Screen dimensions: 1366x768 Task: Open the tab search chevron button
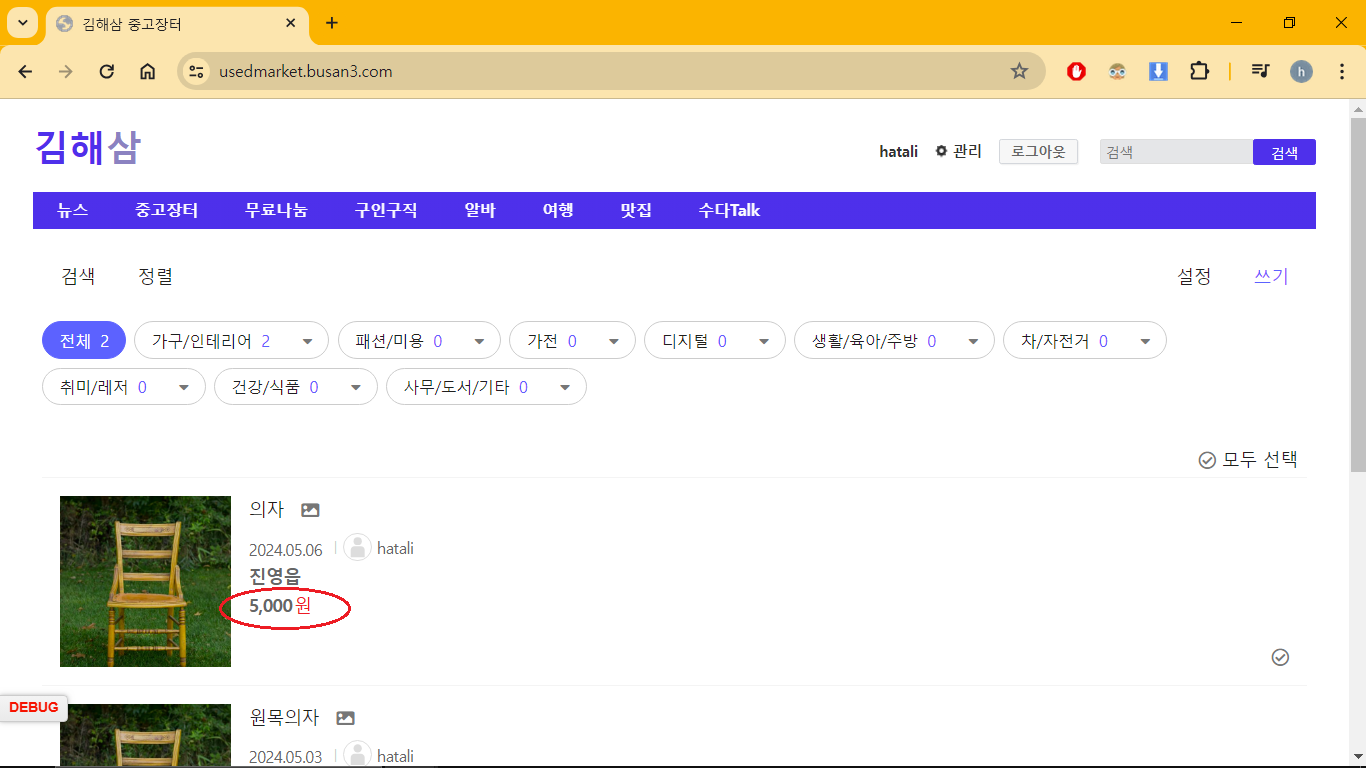click(x=22, y=23)
